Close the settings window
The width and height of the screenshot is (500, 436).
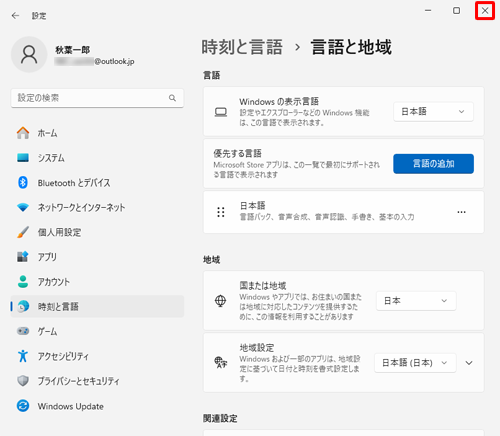485,11
